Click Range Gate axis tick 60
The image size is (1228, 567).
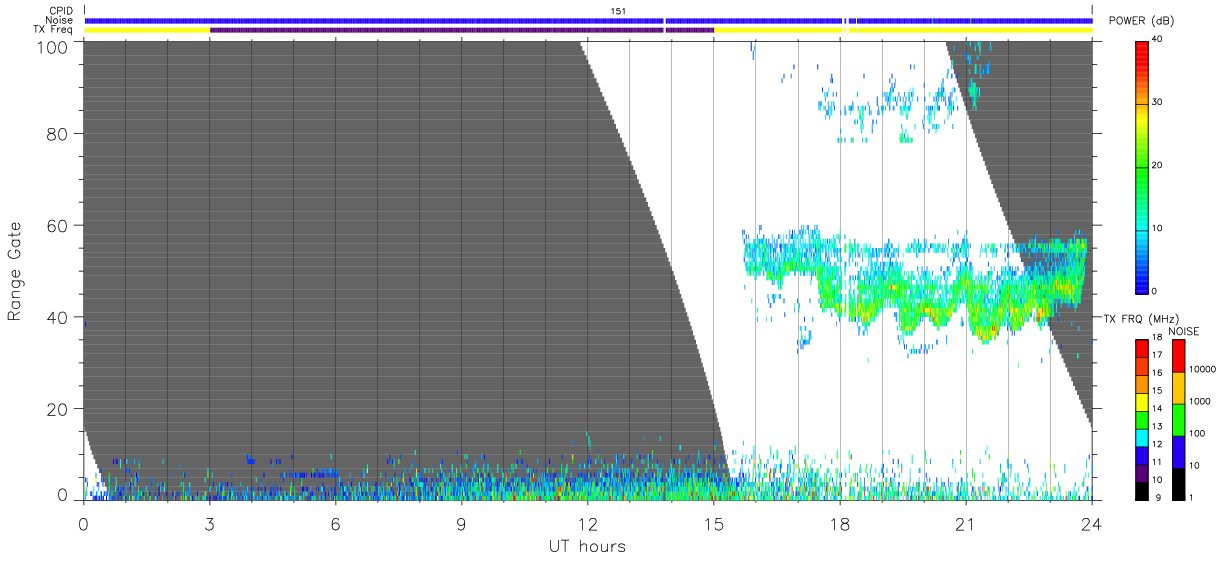pyautogui.click(x=60, y=226)
